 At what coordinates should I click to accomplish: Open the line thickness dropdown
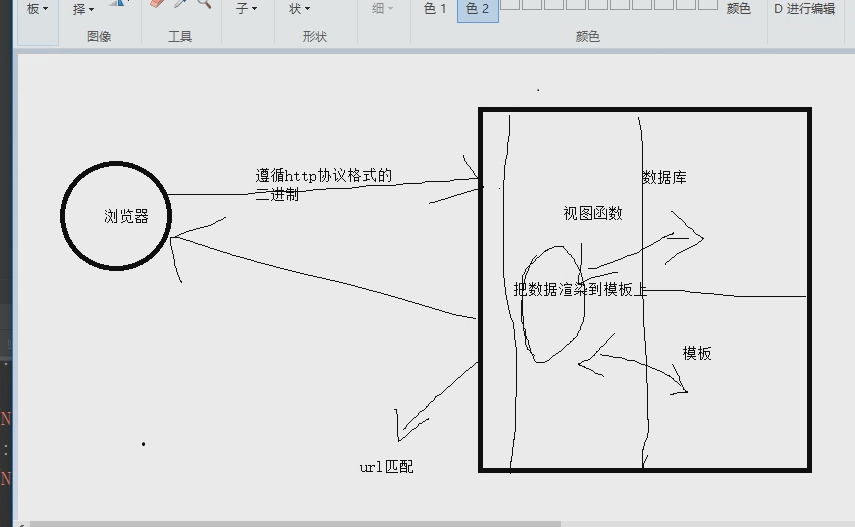pos(382,9)
